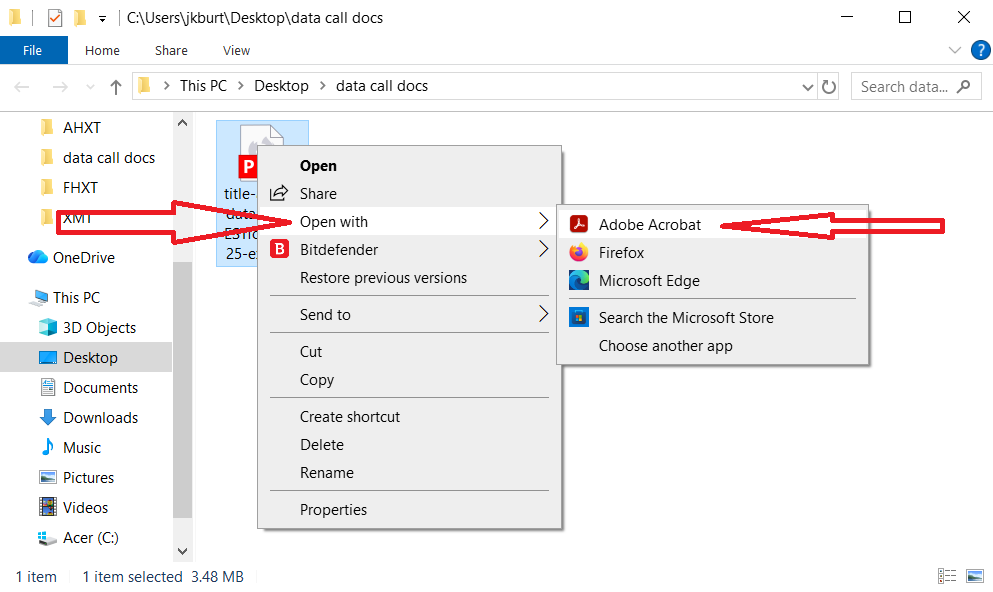This screenshot has height=592, width=993.
Task: Switch to large thumbnails view
Action: (974, 575)
